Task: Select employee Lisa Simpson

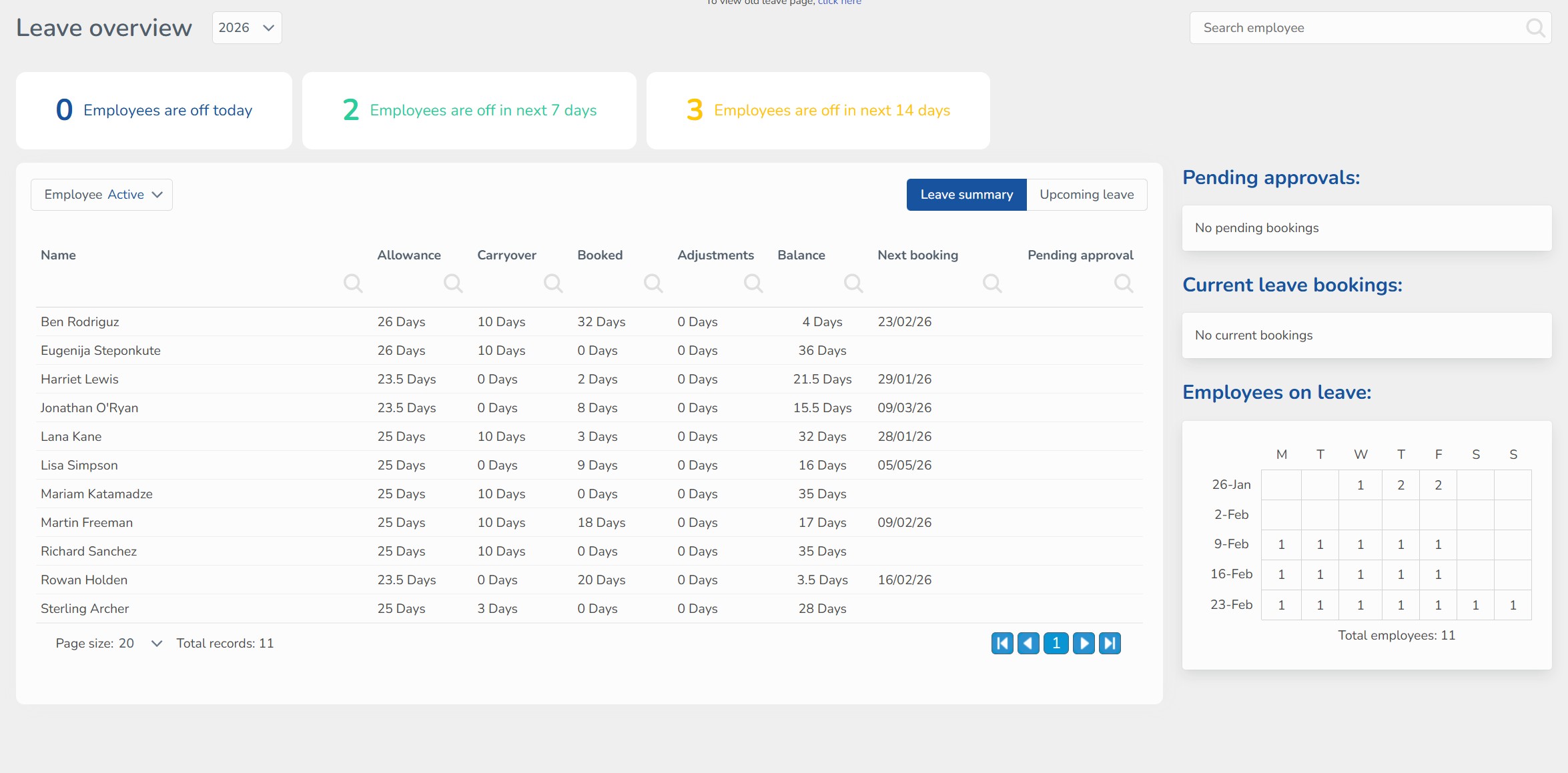Action: [x=79, y=466]
